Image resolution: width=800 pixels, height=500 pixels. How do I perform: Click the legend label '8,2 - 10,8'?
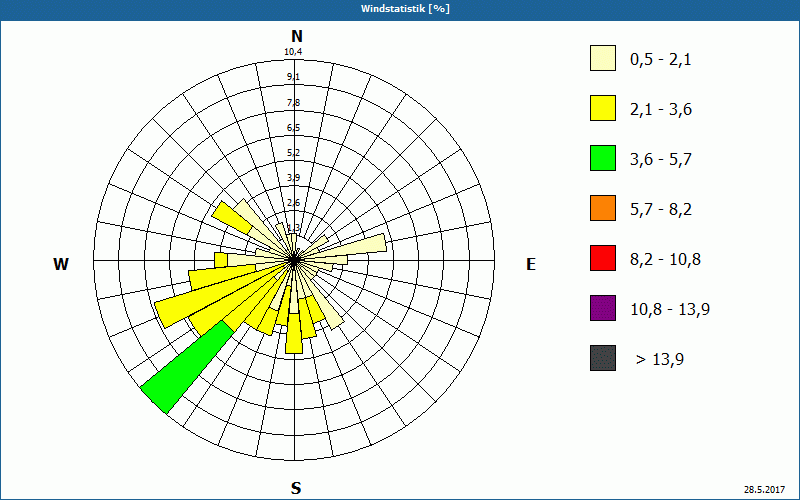click(x=665, y=260)
